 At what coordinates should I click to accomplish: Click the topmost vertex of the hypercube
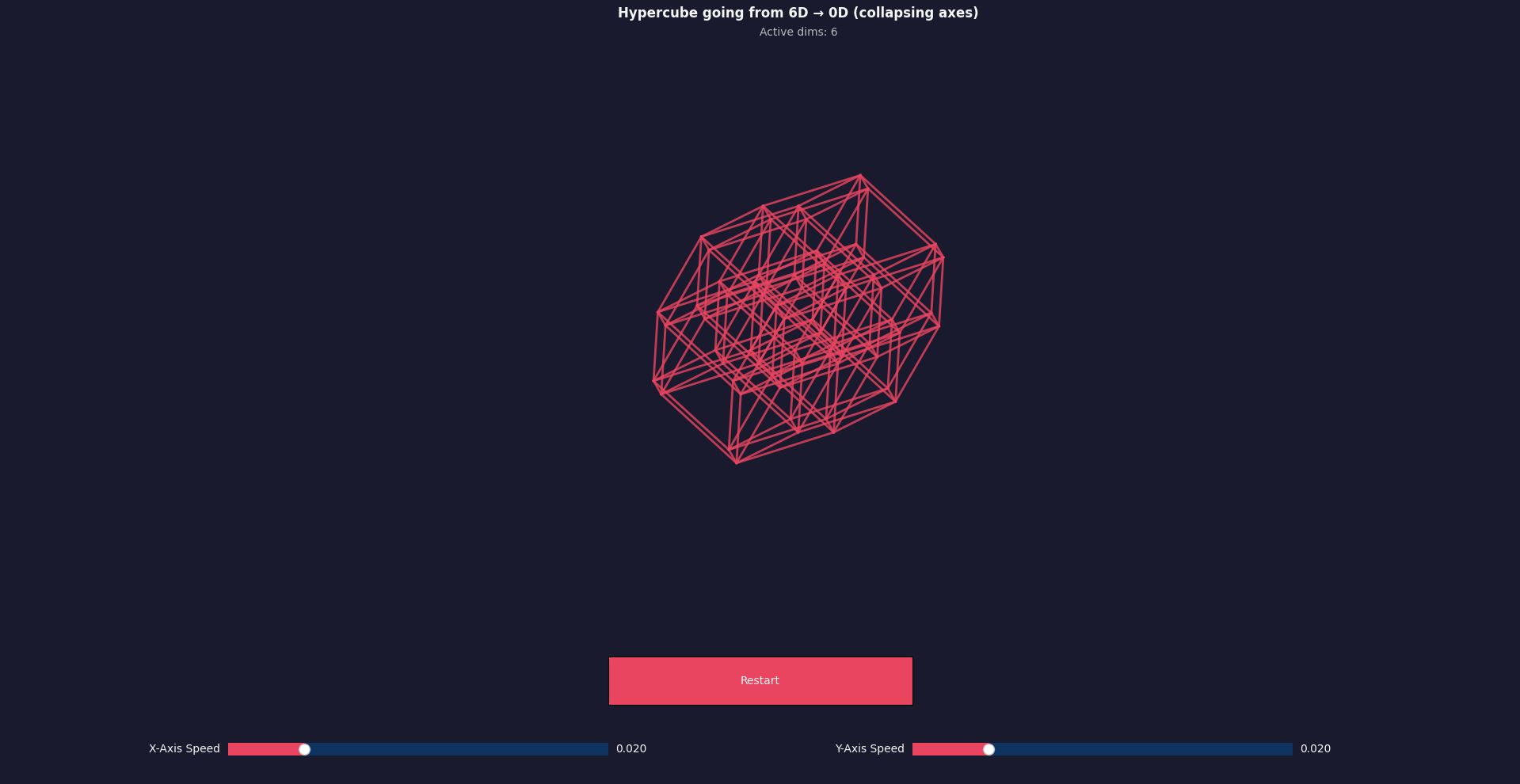point(860,175)
